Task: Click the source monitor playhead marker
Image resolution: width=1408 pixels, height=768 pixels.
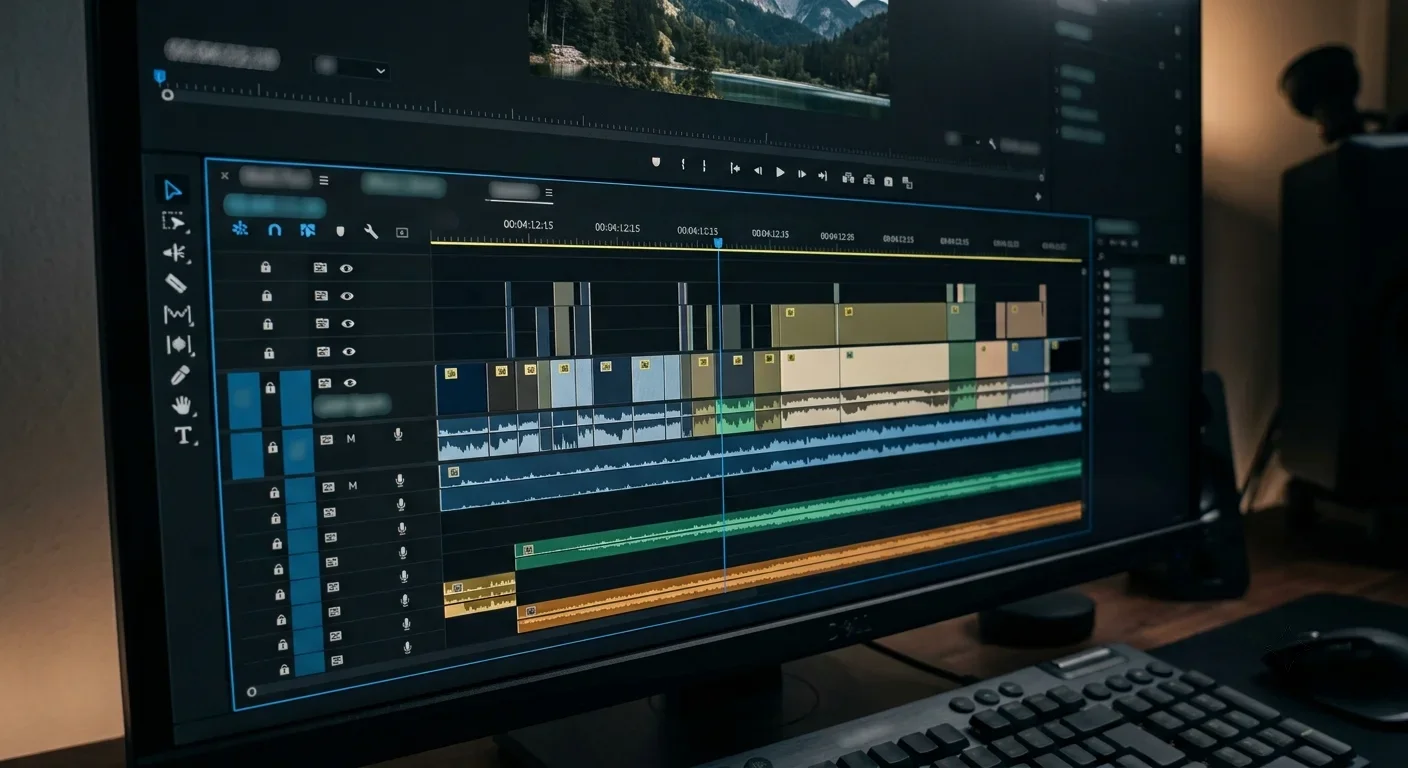Action: pos(159,75)
